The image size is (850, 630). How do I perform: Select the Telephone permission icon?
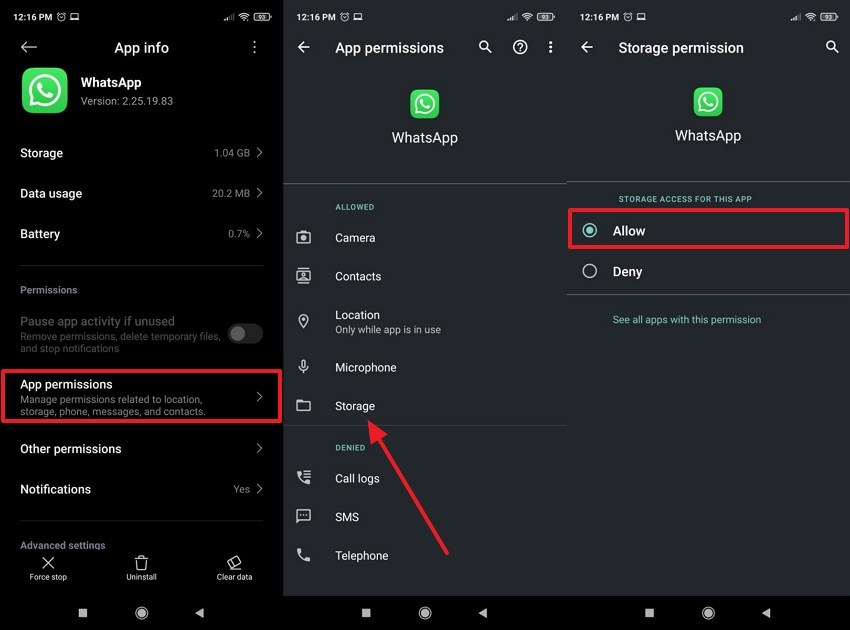point(304,556)
